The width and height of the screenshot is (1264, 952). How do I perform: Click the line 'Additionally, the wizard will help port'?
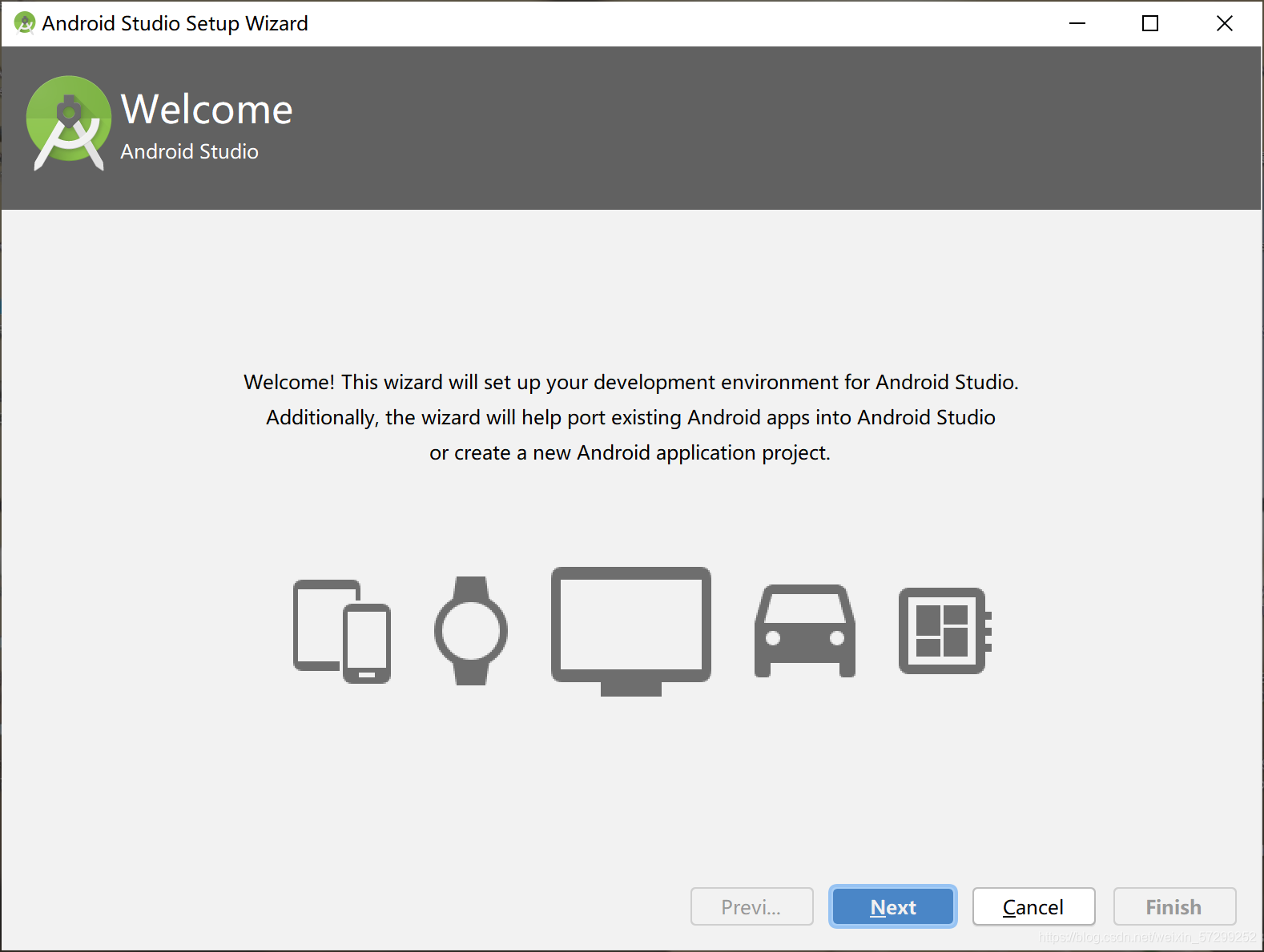631,417
